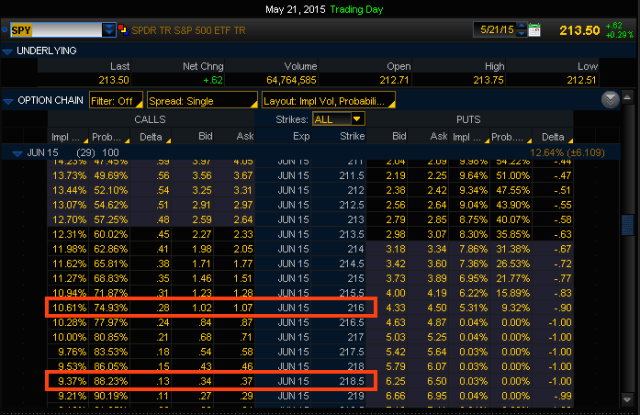Click the 218.5 strike call ask .37
The height and width of the screenshot is (415, 640).
tap(247, 381)
